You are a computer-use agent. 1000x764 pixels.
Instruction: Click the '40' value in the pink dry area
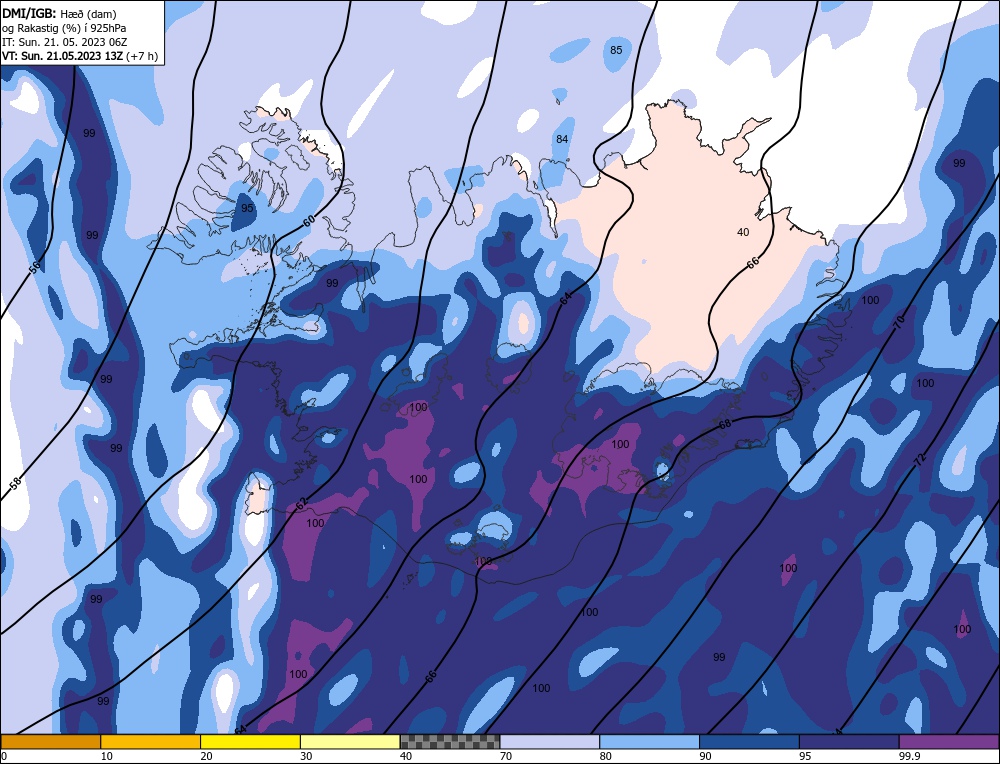pos(743,232)
